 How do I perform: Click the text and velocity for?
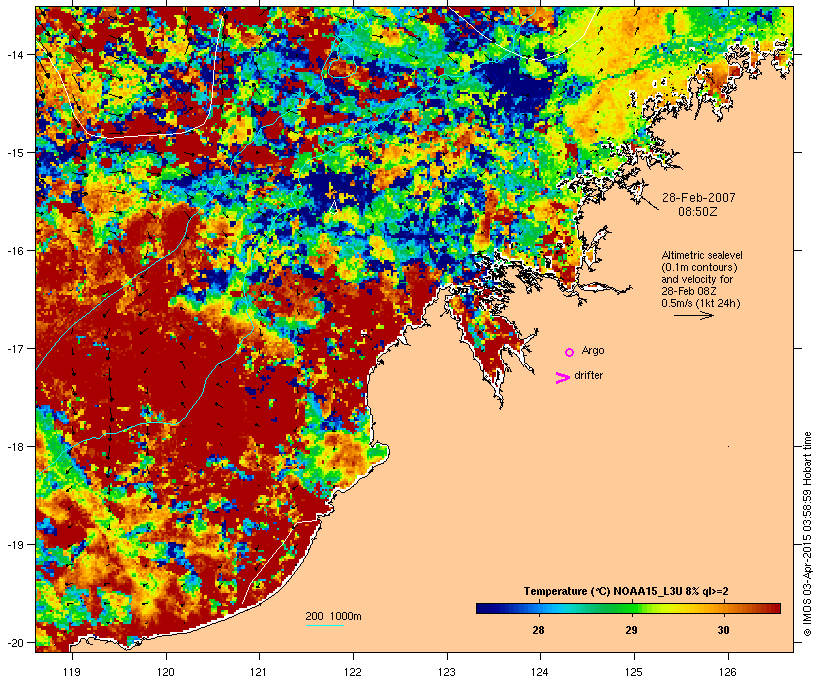click(x=697, y=279)
